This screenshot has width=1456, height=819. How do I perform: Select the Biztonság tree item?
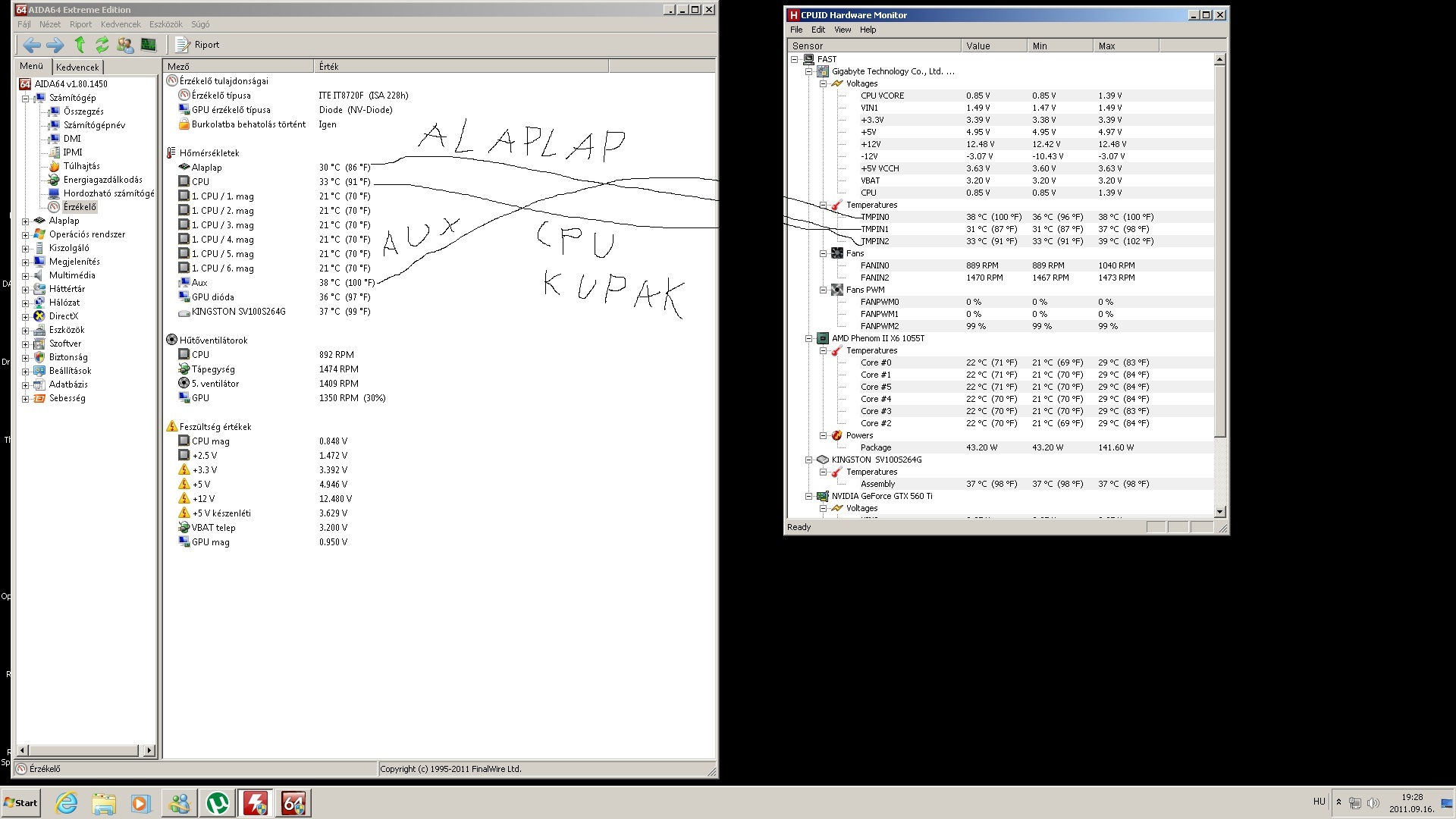click(68, 357)
